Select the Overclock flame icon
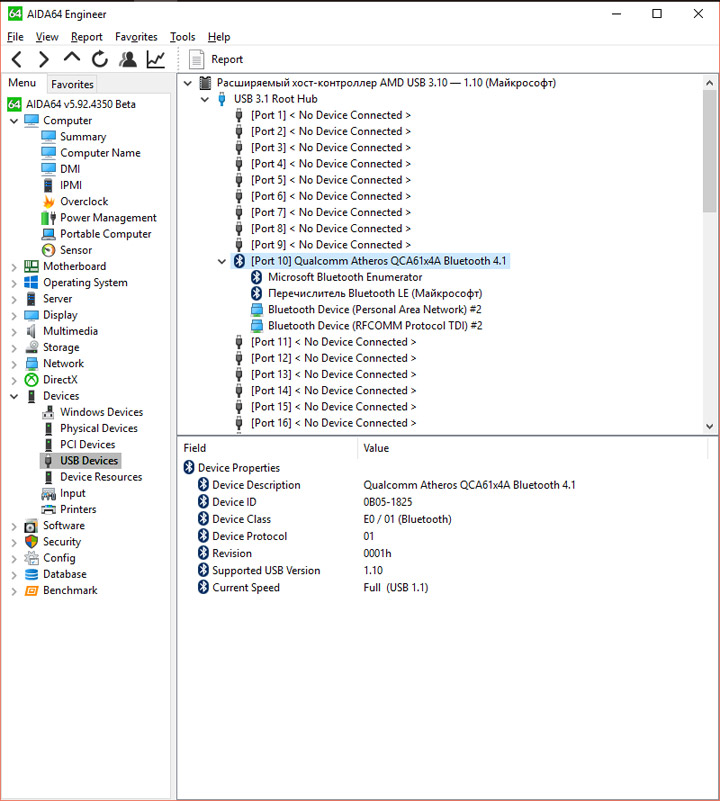Image resolution: width=720 pixels, height=801 pixels. (49, 202)
